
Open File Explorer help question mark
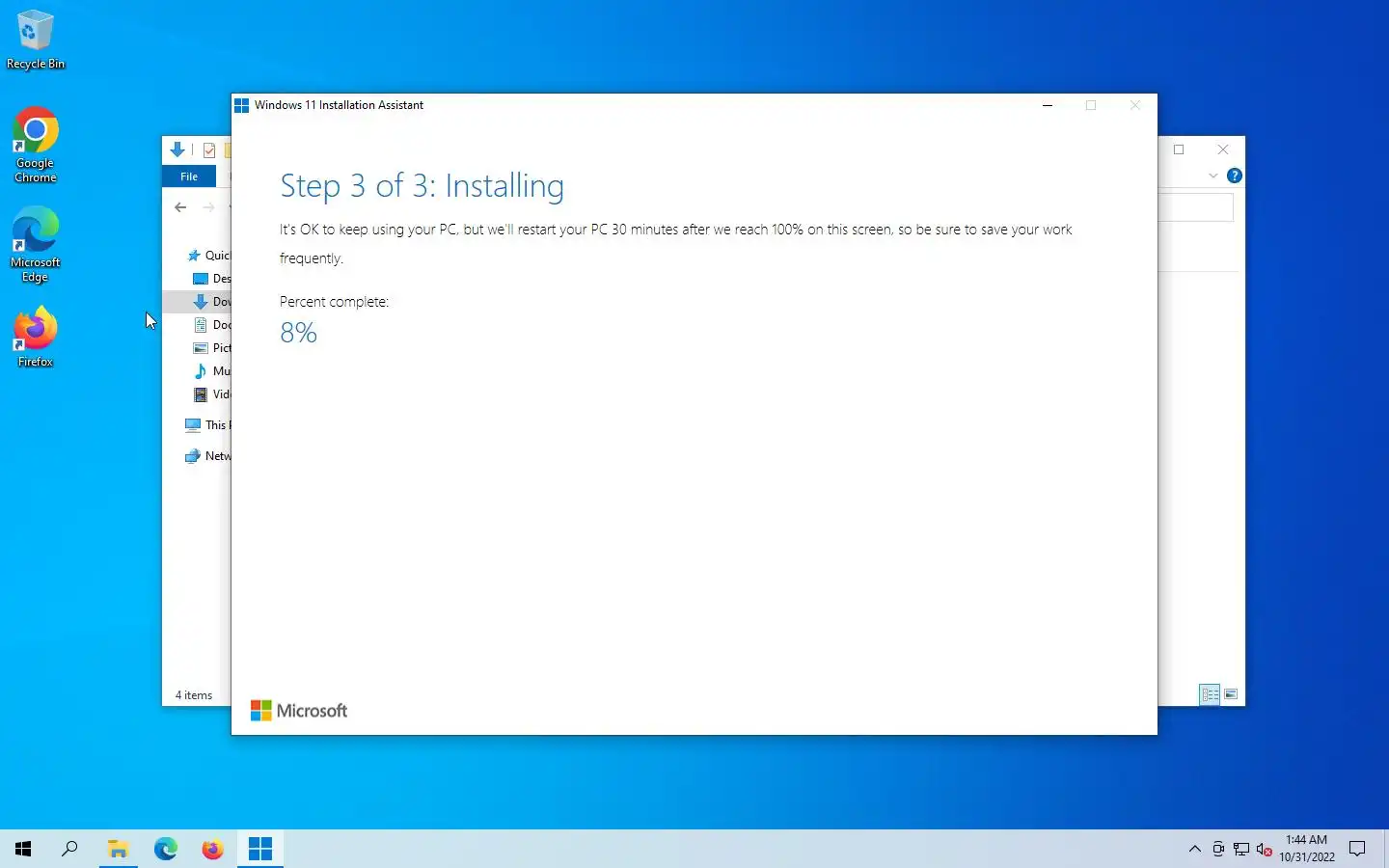(x=1234, y=176)
